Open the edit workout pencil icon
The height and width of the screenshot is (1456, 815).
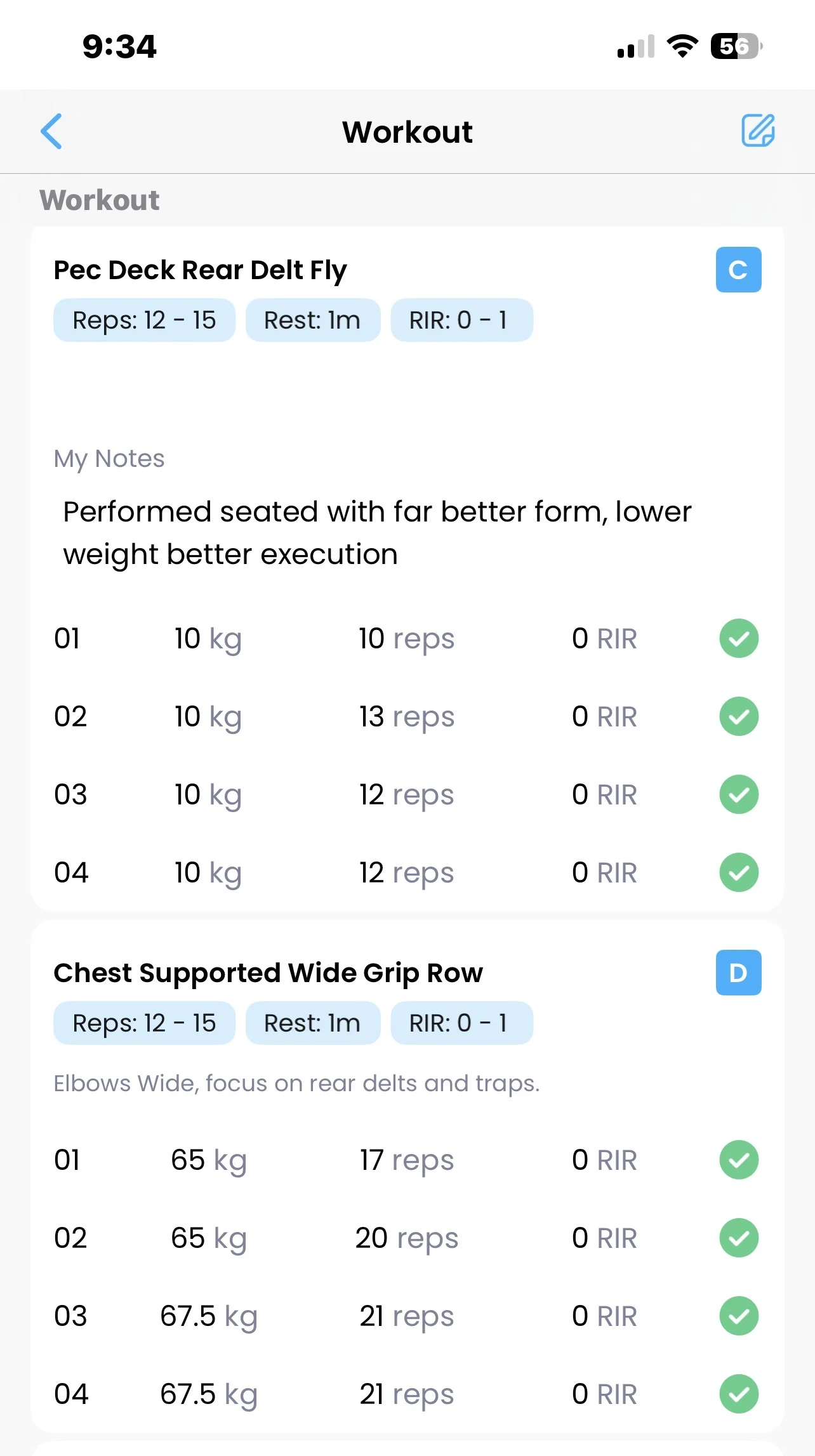click(x=758, y=131)
